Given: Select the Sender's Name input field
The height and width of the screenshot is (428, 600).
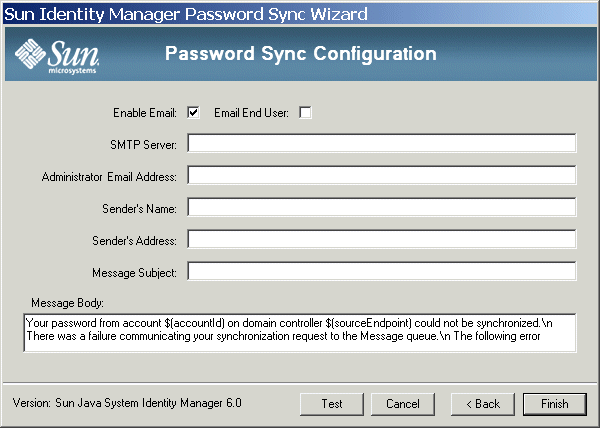Looking at the screenshot, I should pos(382,207).
